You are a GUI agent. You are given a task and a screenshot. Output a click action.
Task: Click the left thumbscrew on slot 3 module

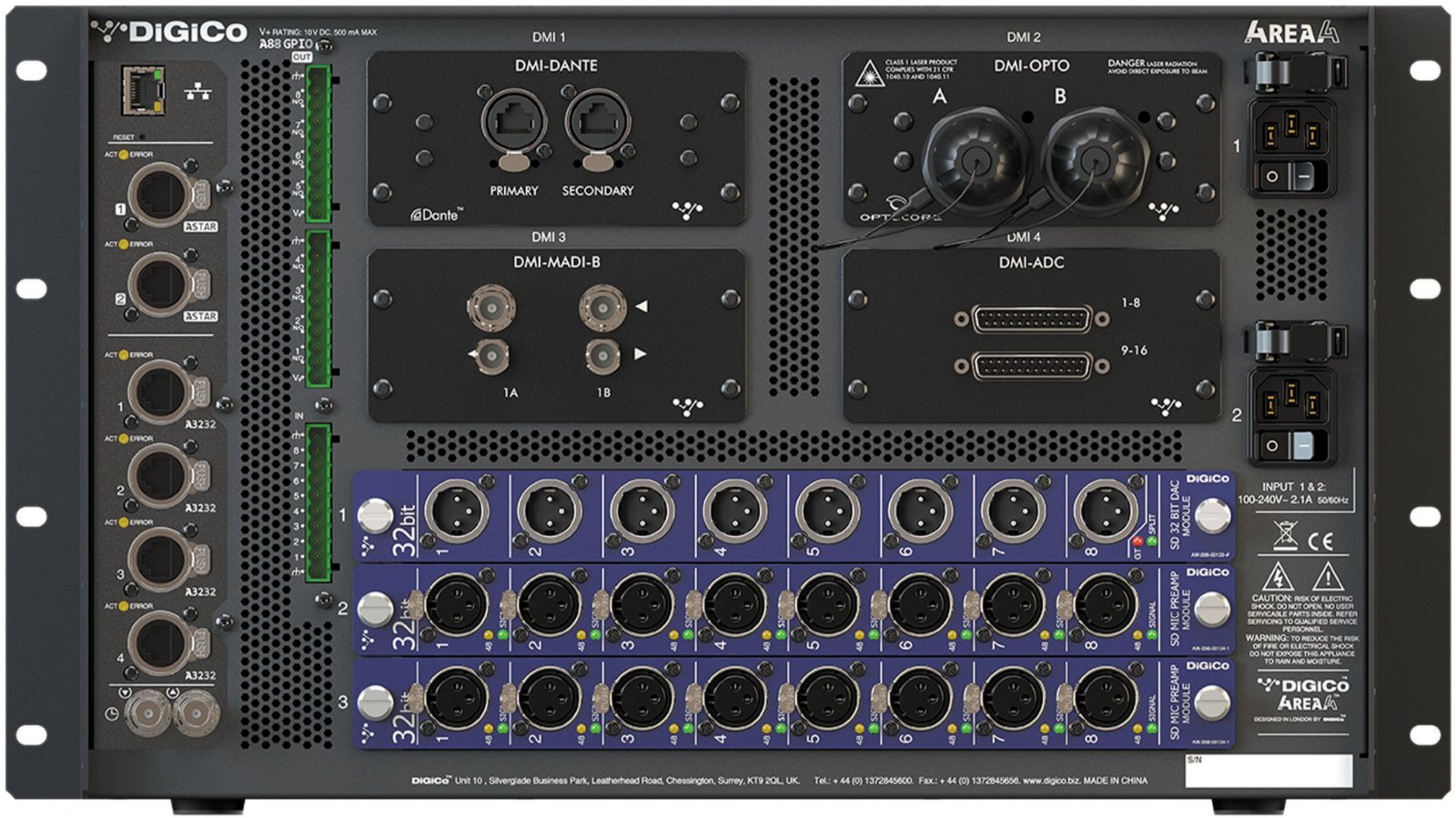pyautogui.click(x=375, y=702)
